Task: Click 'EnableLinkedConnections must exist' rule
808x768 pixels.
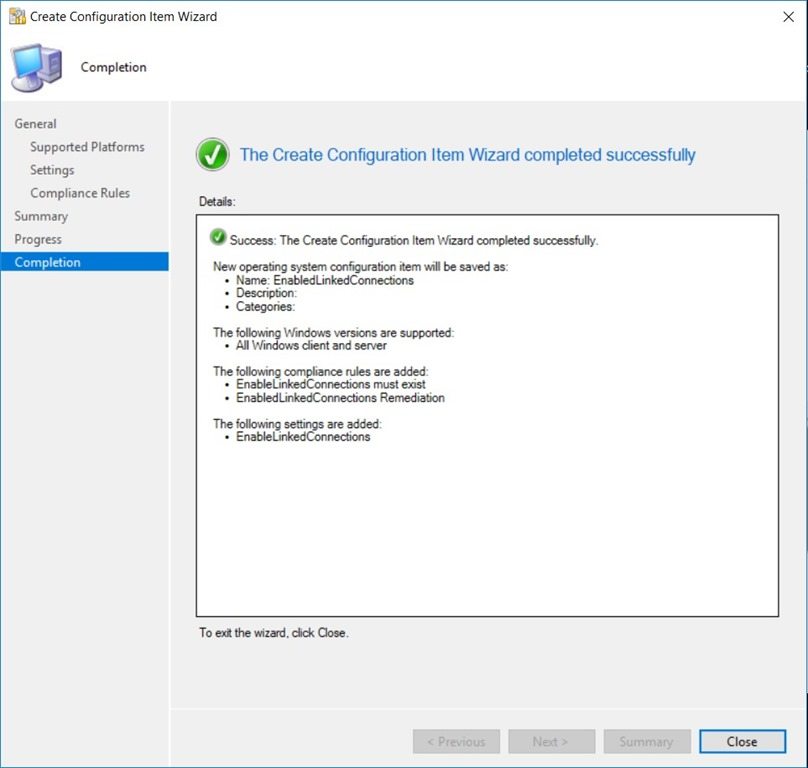Action: pyautogui.click(x=331, y=385)
